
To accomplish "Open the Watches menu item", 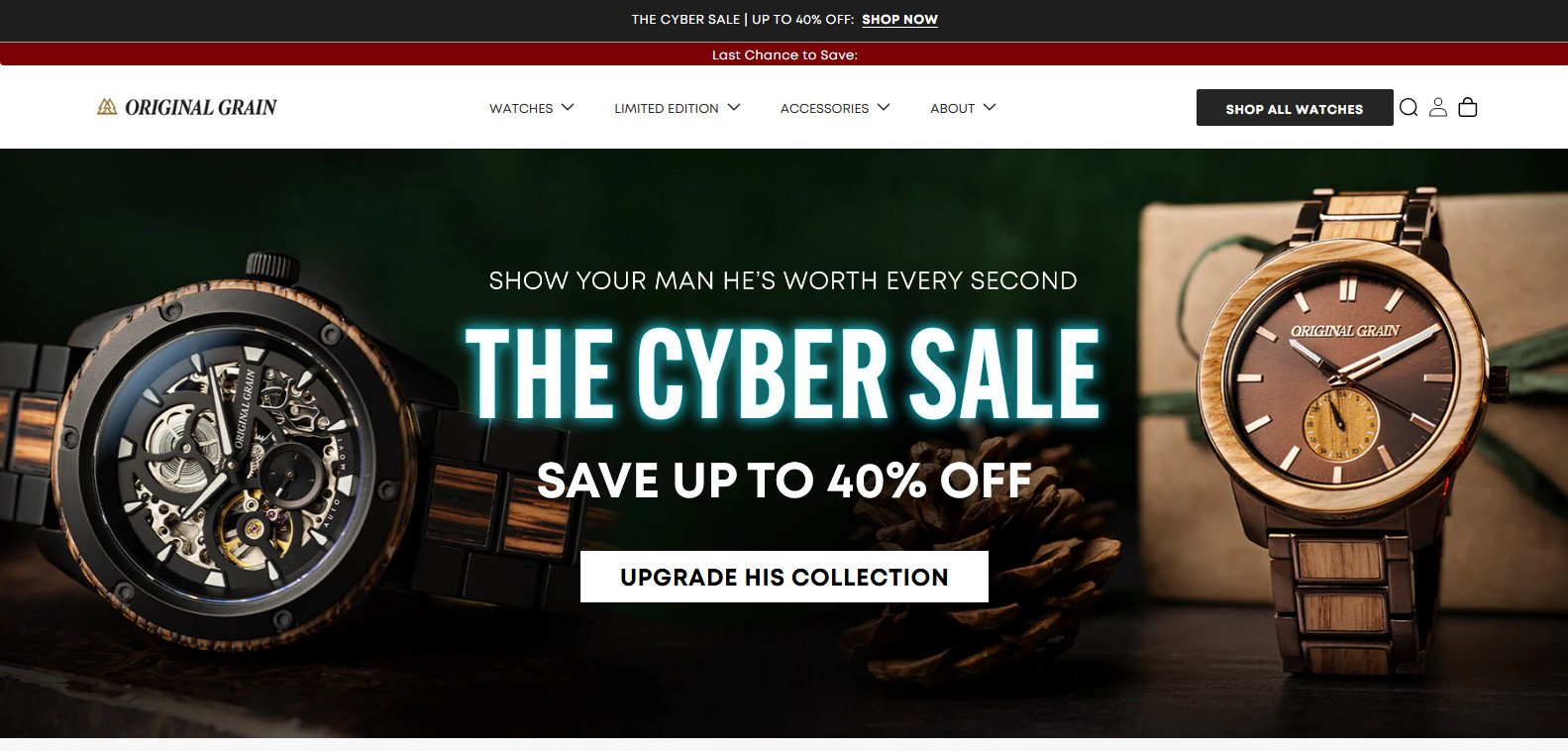I will coord(521,108).
